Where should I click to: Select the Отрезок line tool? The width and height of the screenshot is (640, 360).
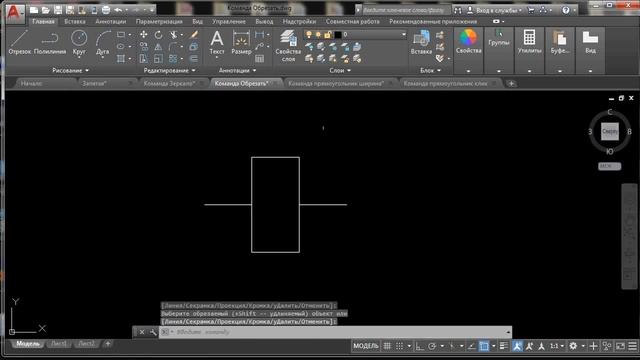click(19, 42)
